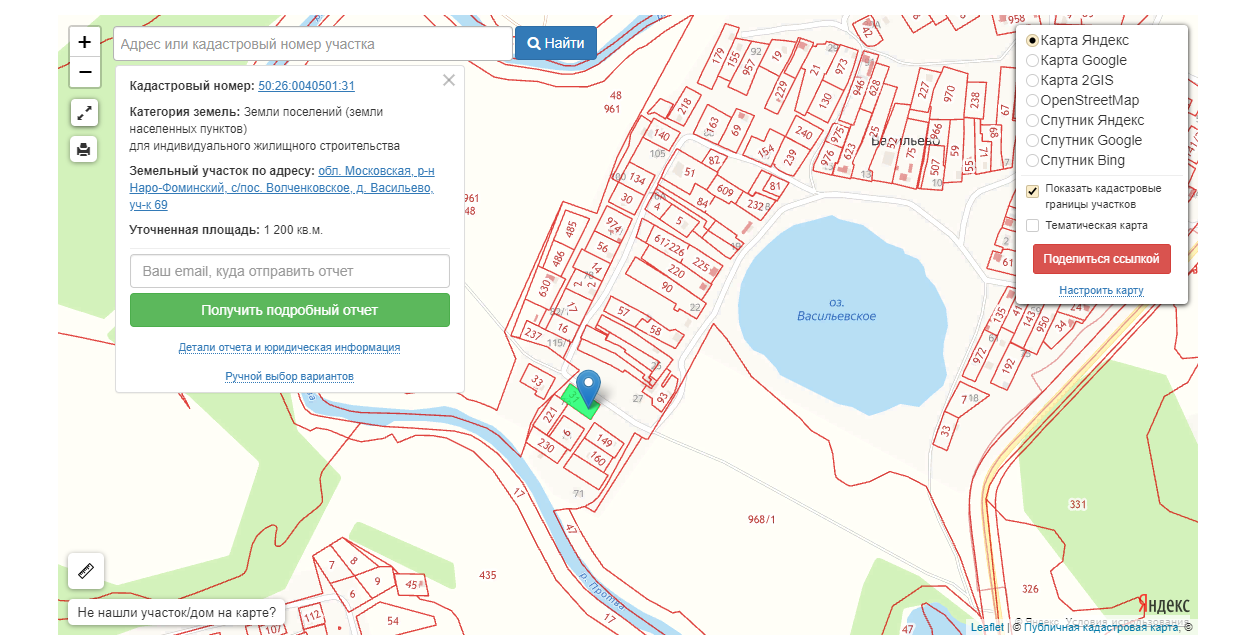Select Карта Google radio option

[1033, 60]
